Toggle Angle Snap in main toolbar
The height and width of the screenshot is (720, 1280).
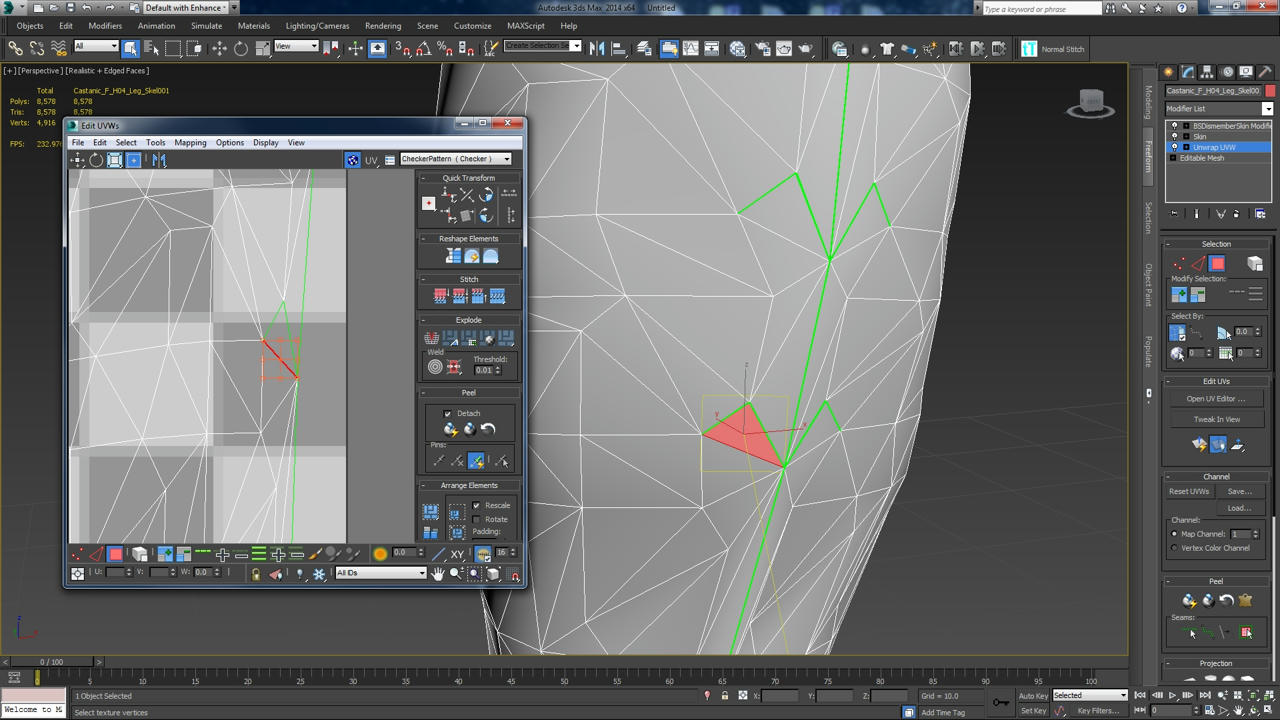(x=423, y=48)
